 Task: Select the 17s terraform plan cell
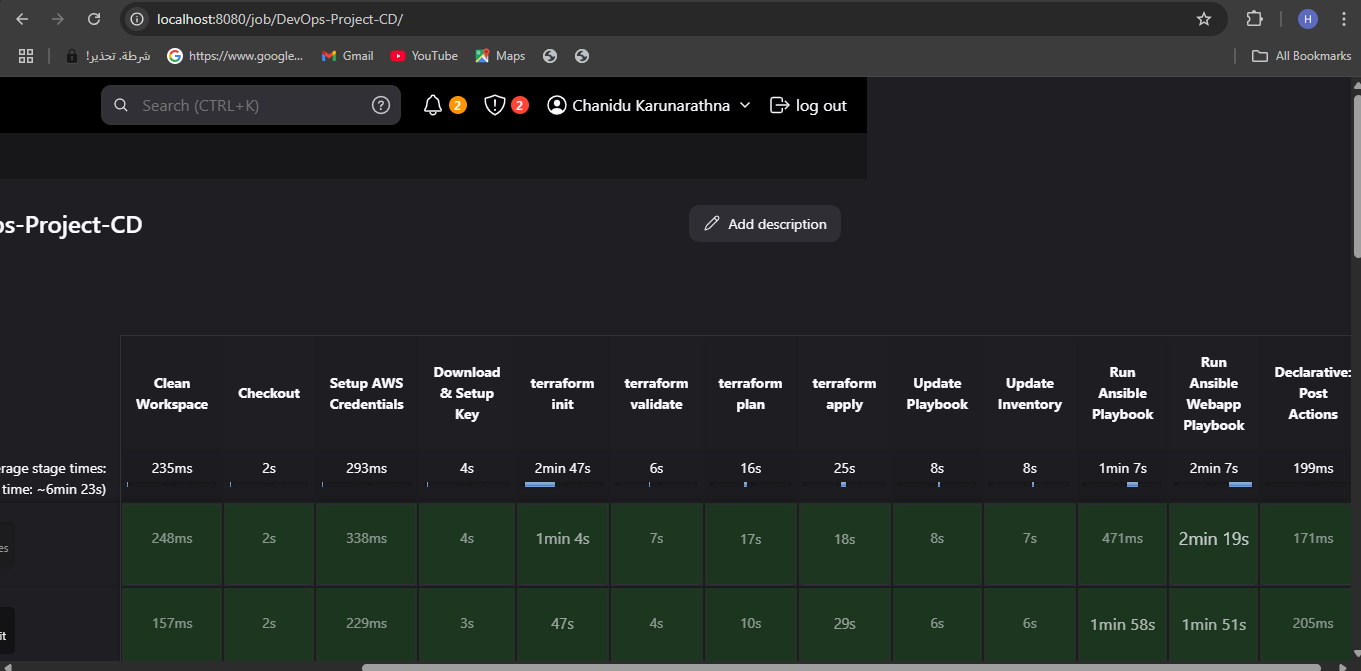751,543
